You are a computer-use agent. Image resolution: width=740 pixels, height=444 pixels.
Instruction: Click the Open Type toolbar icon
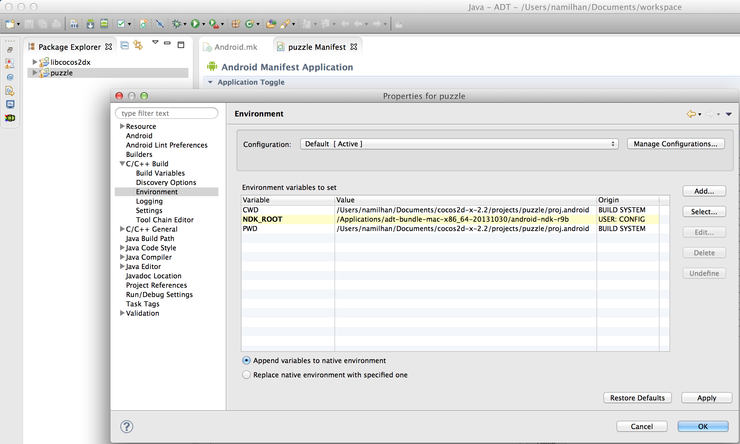271,24
